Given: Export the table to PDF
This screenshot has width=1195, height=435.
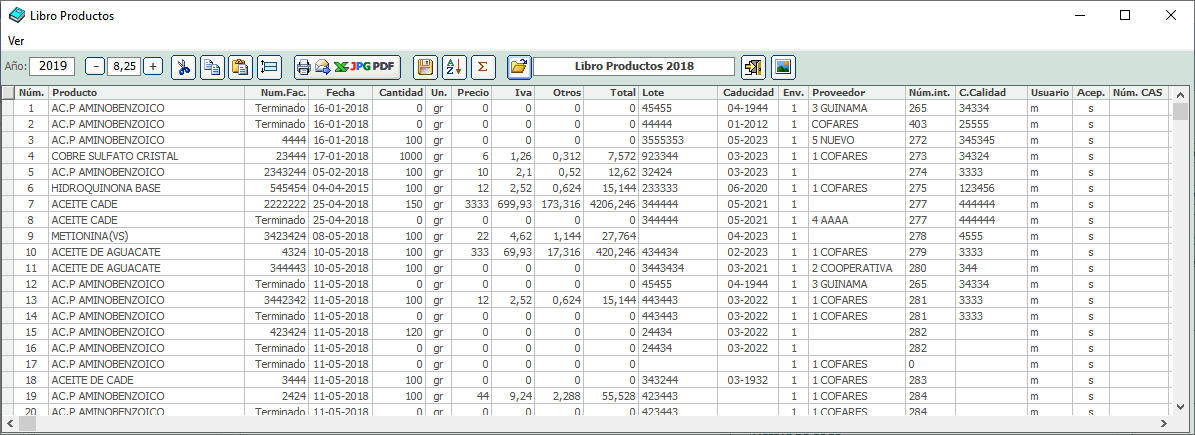Looking at the screenshot, I should tap(383, 67).
